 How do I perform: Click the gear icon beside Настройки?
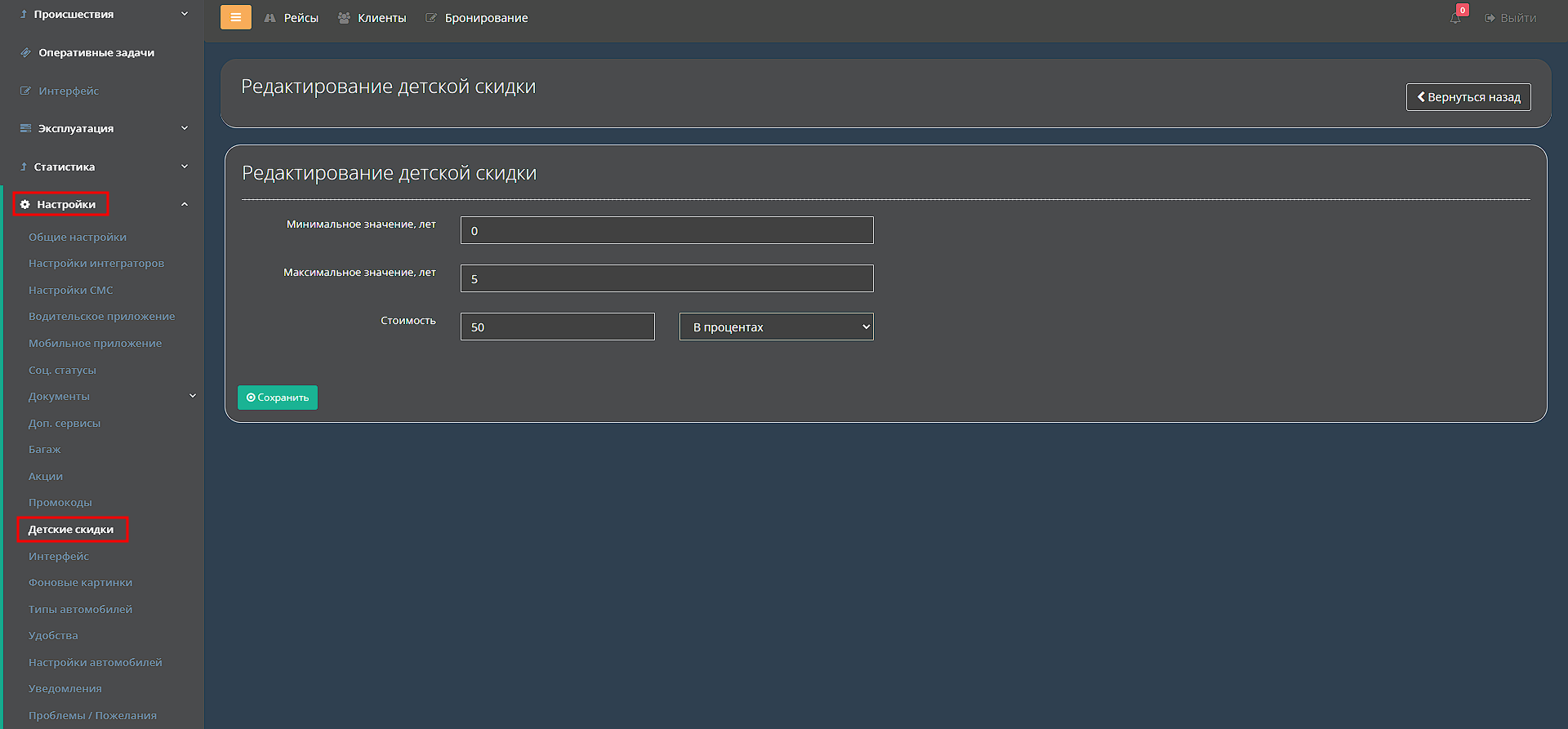[x=25, y=204]
